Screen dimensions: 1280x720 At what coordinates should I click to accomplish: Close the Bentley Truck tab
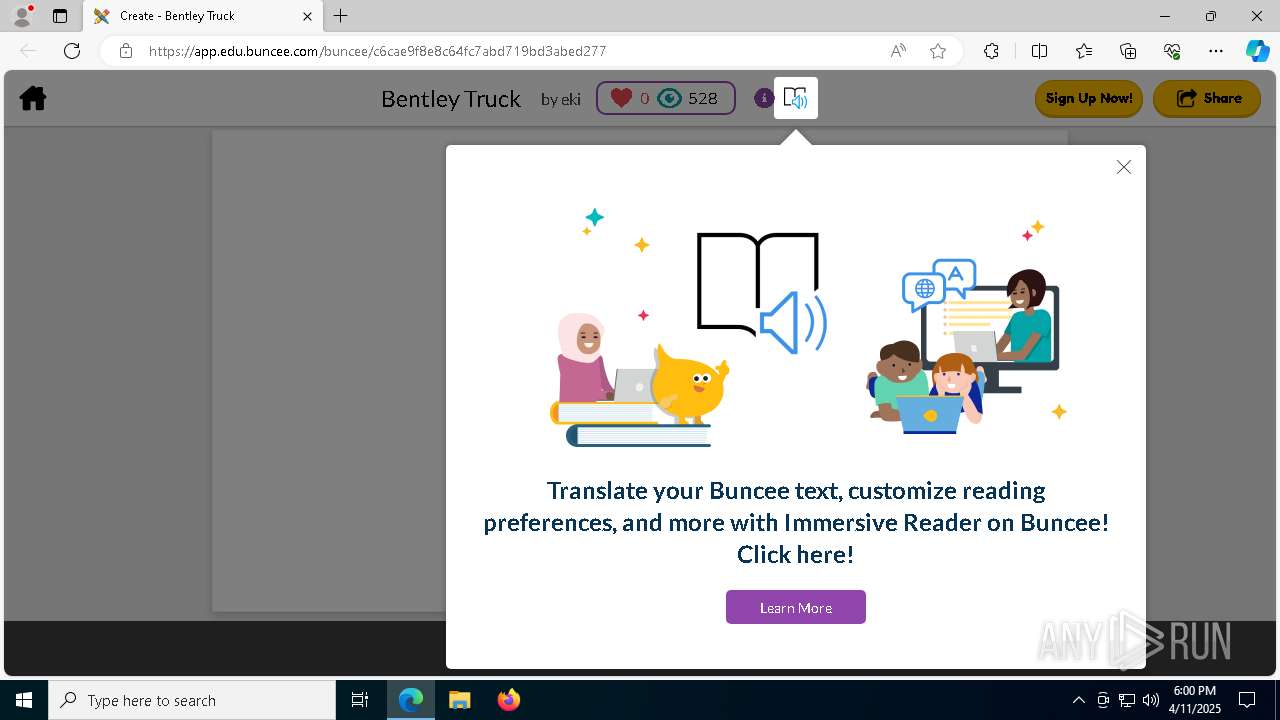tap(307, 16)
